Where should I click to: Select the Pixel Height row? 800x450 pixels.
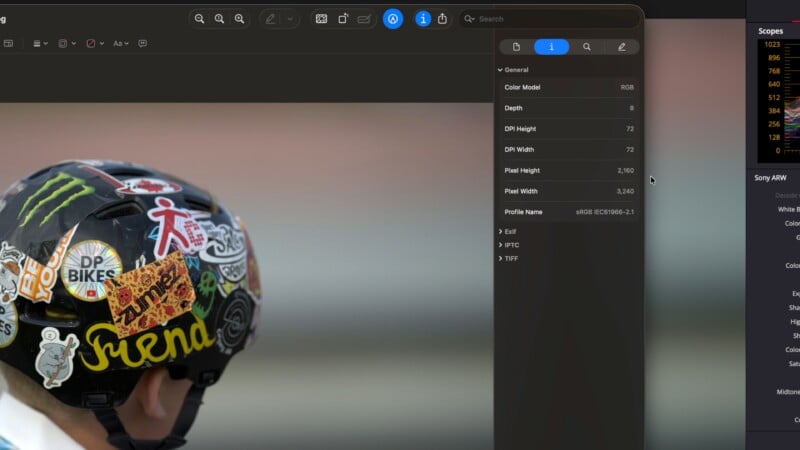(x=568, y=170)
